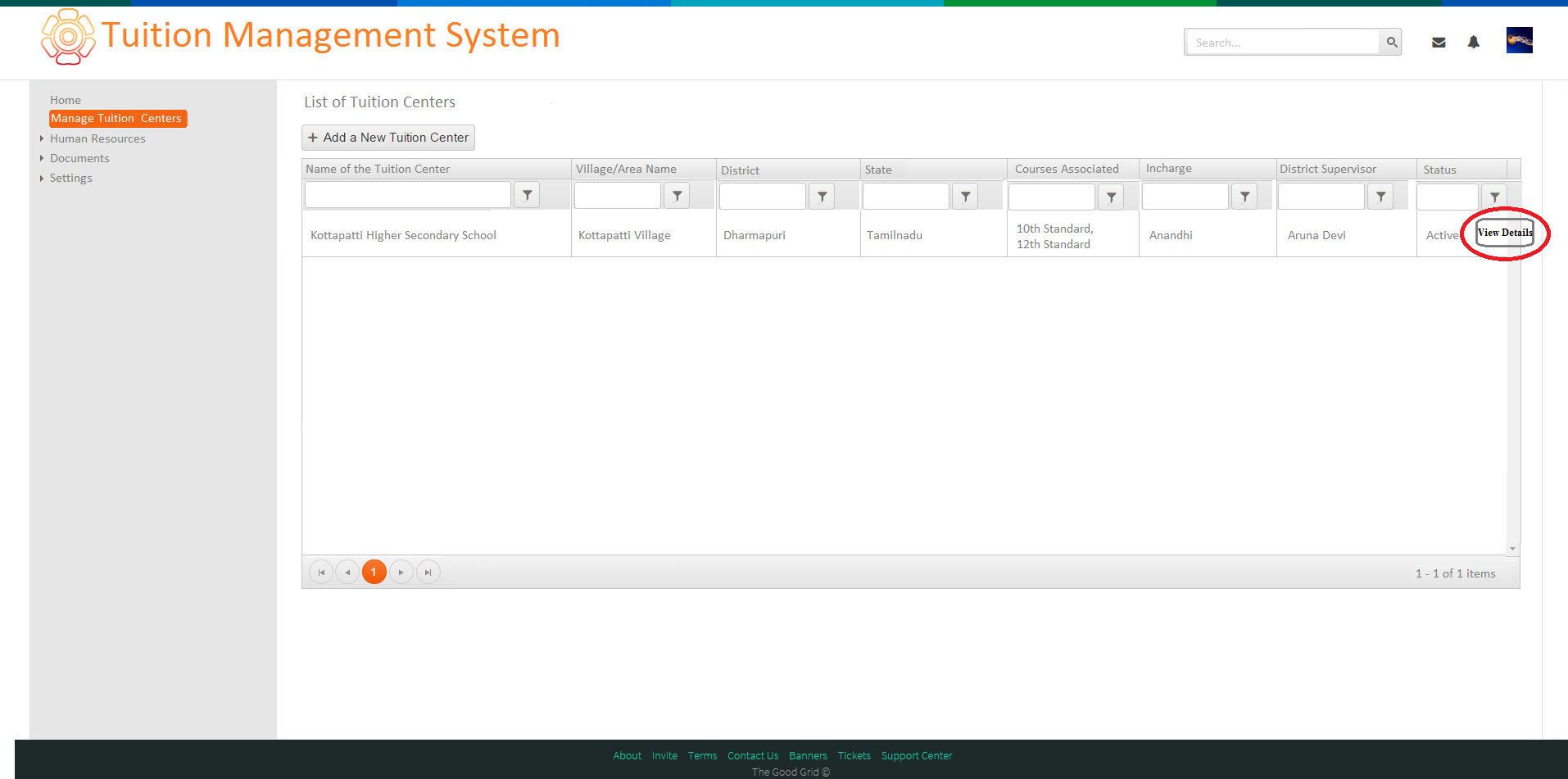Click the tuition center name filter field

click(408, 195)
